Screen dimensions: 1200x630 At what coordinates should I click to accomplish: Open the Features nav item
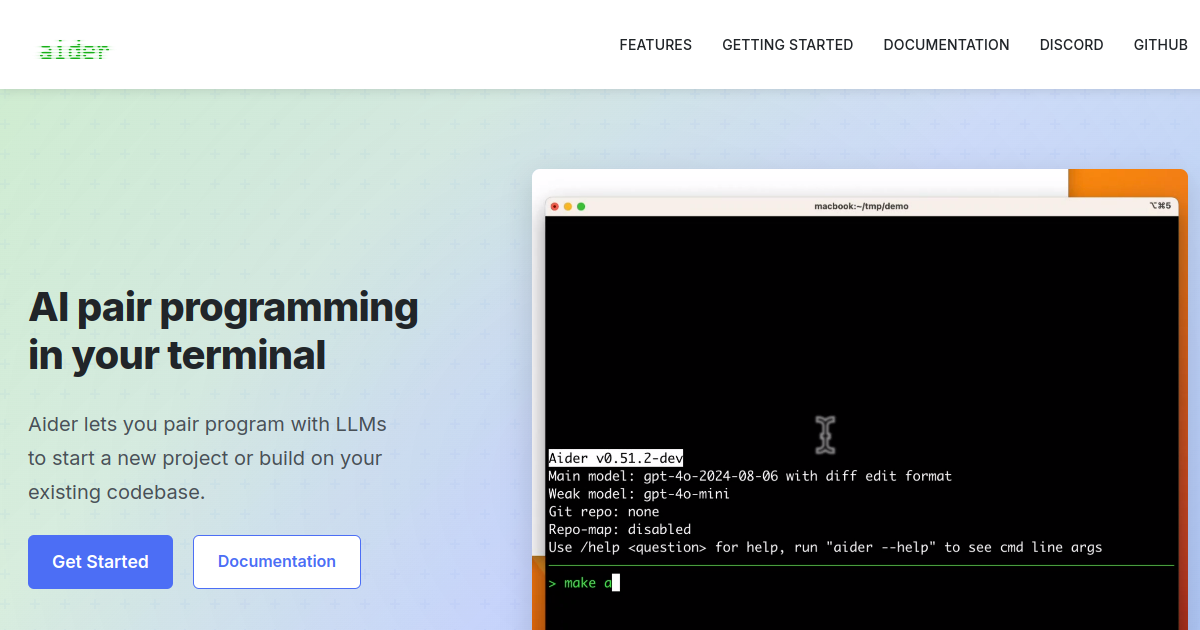click(655, 45)
